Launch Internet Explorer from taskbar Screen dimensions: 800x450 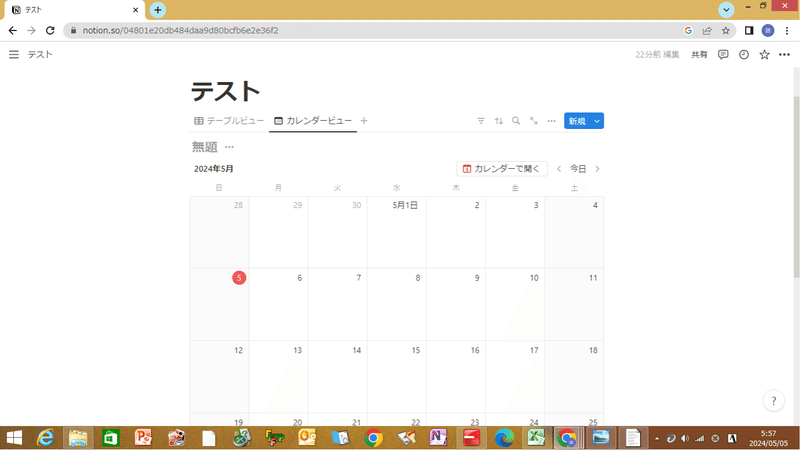click(x=45, y=438)
